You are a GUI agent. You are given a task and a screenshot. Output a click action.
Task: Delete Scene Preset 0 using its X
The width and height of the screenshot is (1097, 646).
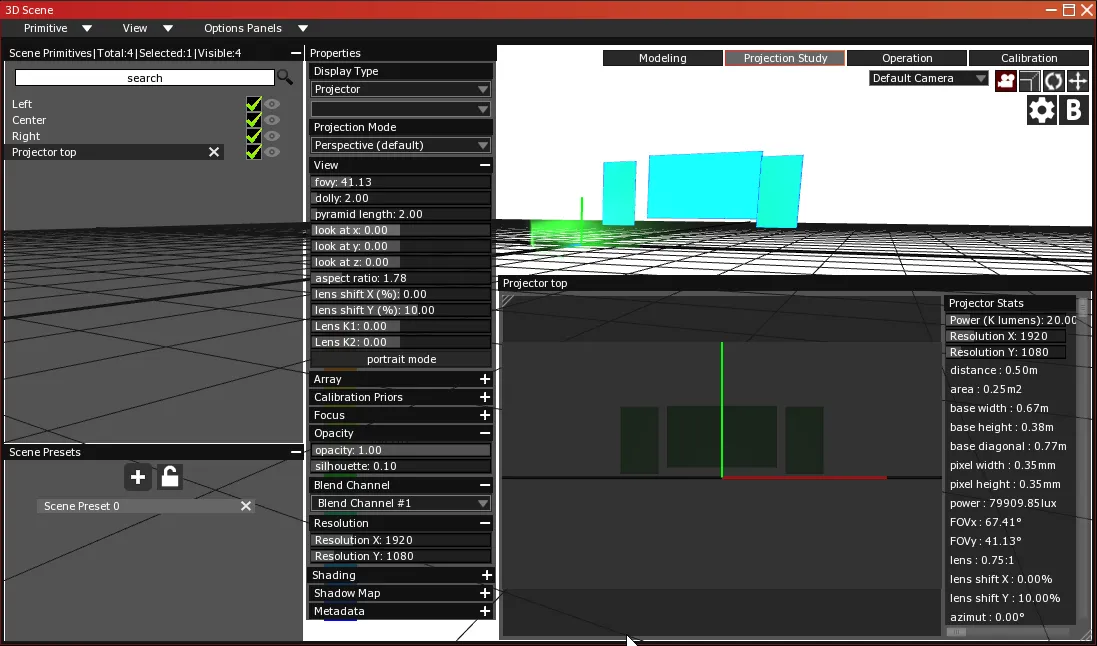(x=246, y=506)
